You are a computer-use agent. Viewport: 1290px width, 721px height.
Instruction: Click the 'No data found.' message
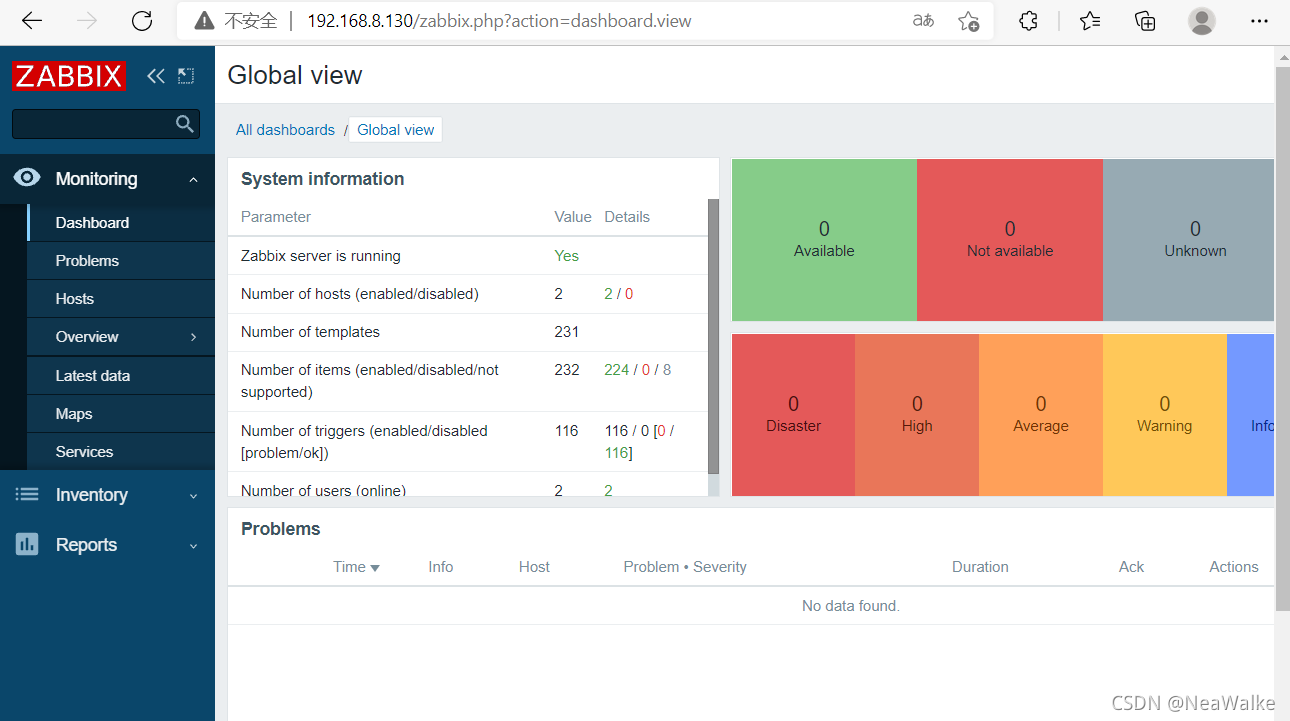point(851,606)
